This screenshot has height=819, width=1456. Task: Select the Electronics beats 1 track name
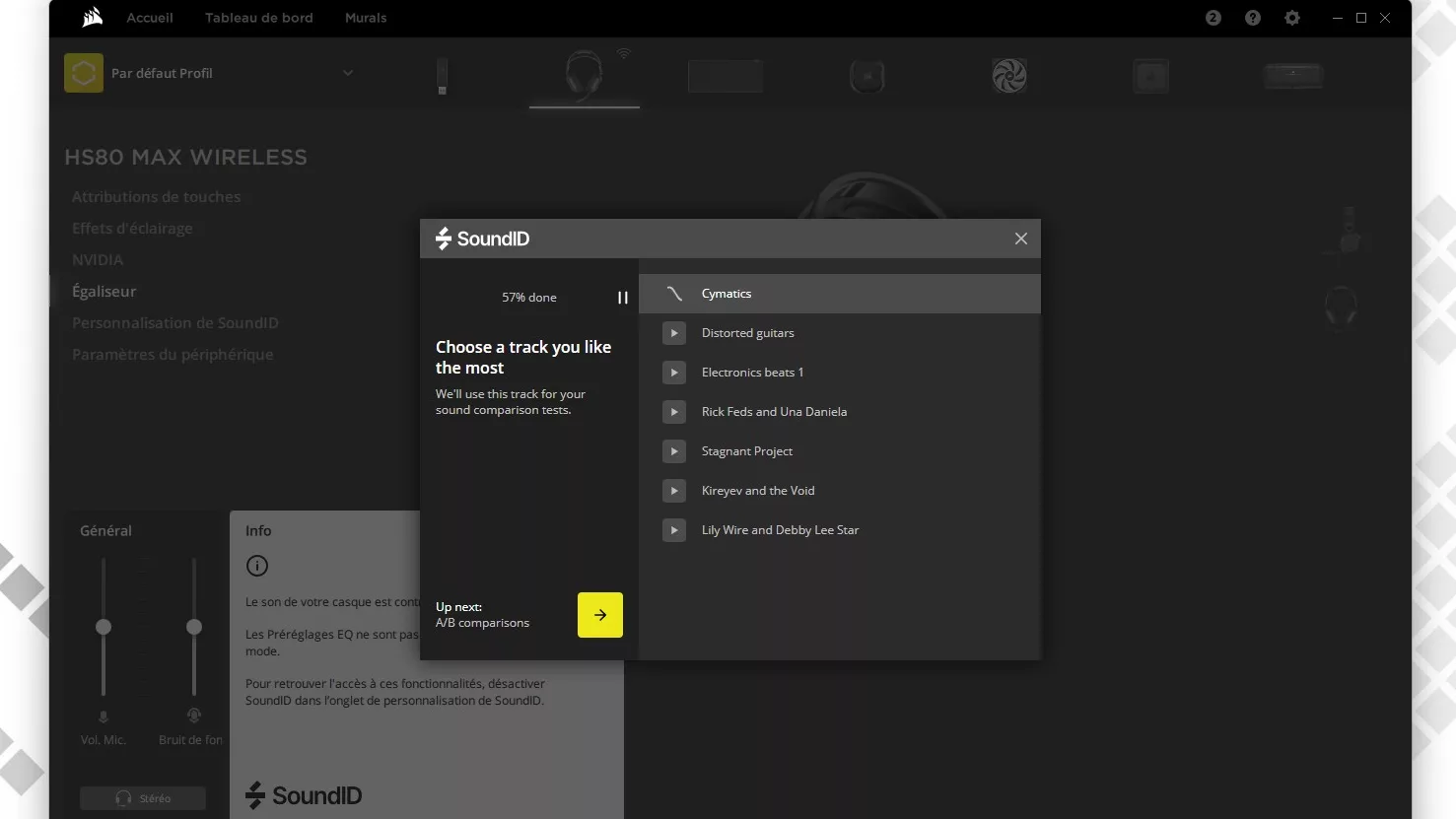pyautogui.click(x=752, y=373)
